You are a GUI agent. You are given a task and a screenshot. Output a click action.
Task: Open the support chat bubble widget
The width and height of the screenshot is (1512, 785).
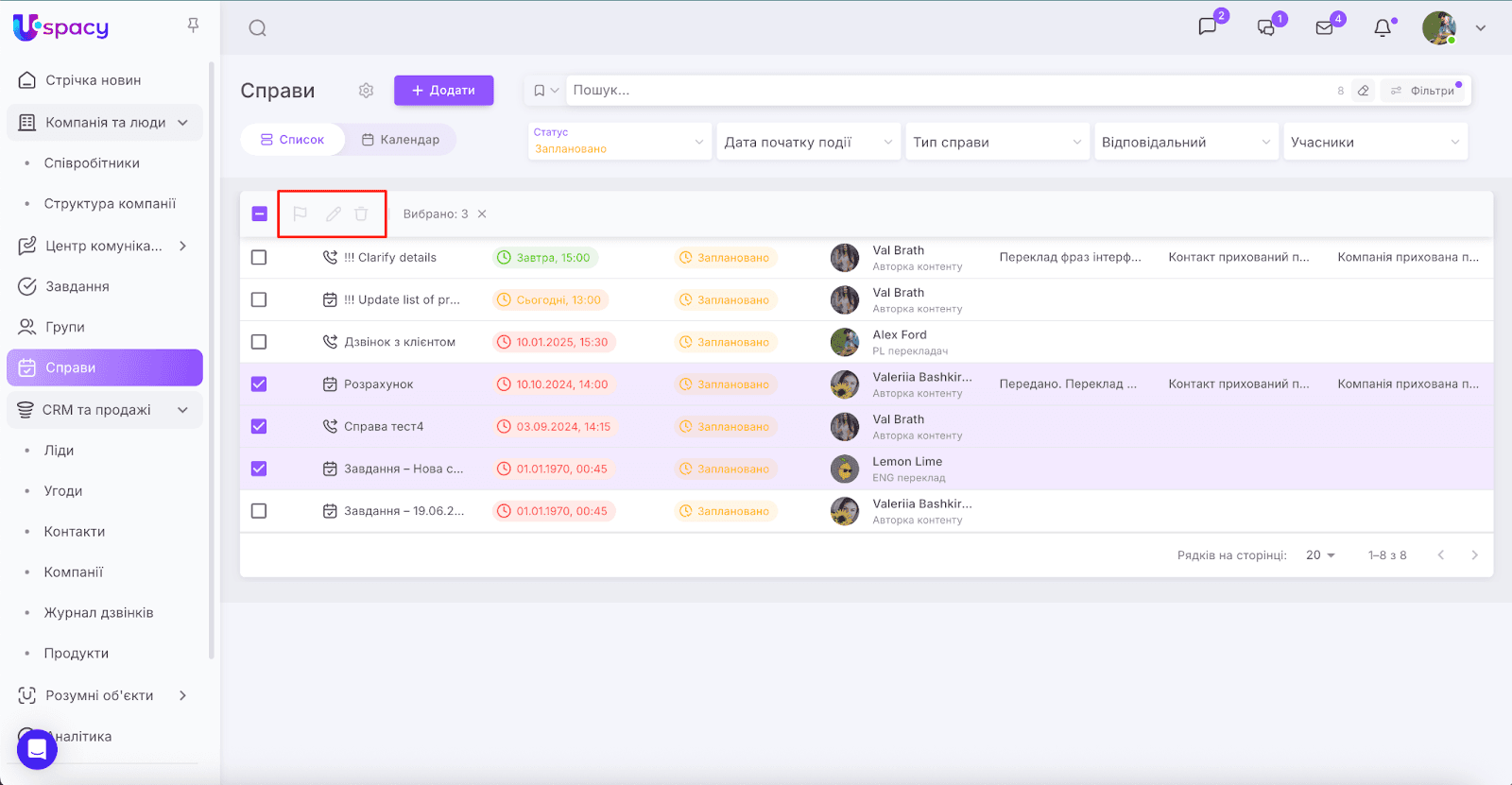point(37,749)
